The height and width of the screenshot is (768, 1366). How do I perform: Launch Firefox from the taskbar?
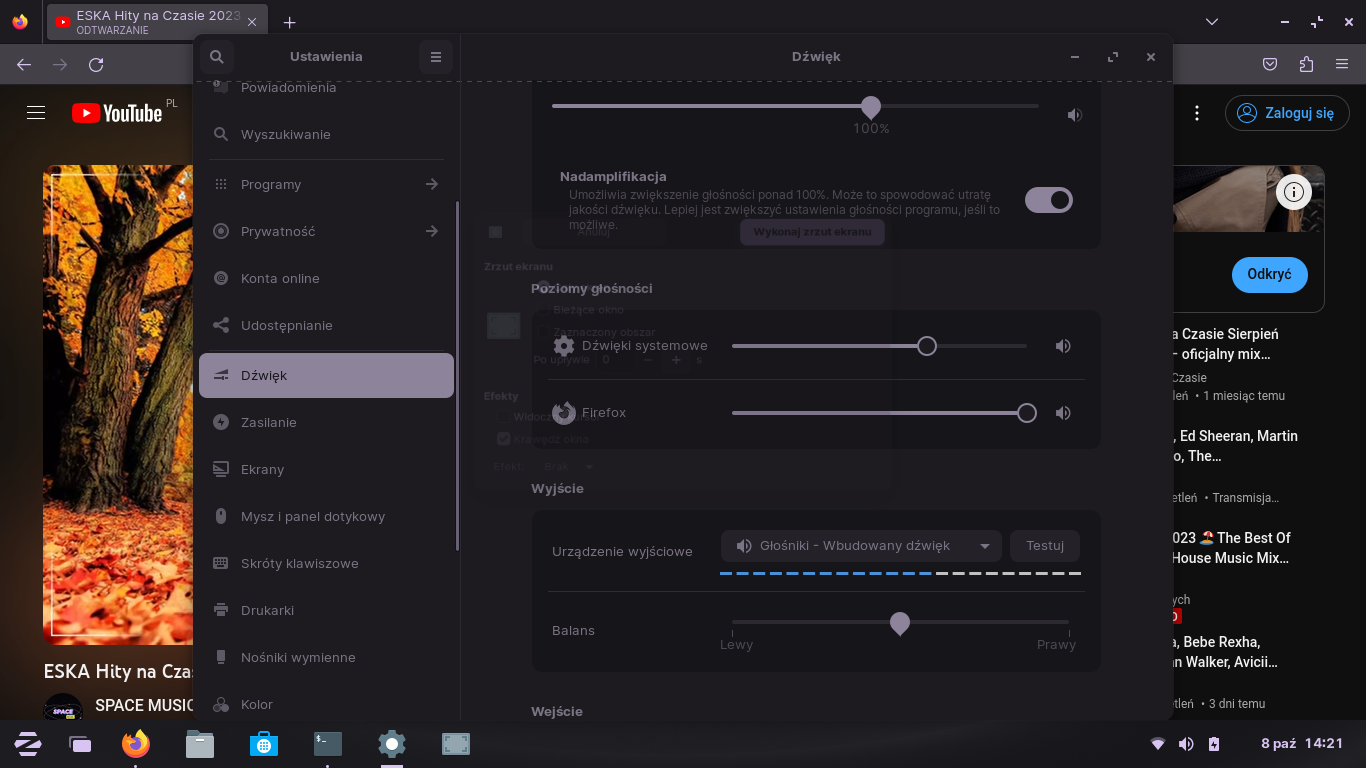136,744
